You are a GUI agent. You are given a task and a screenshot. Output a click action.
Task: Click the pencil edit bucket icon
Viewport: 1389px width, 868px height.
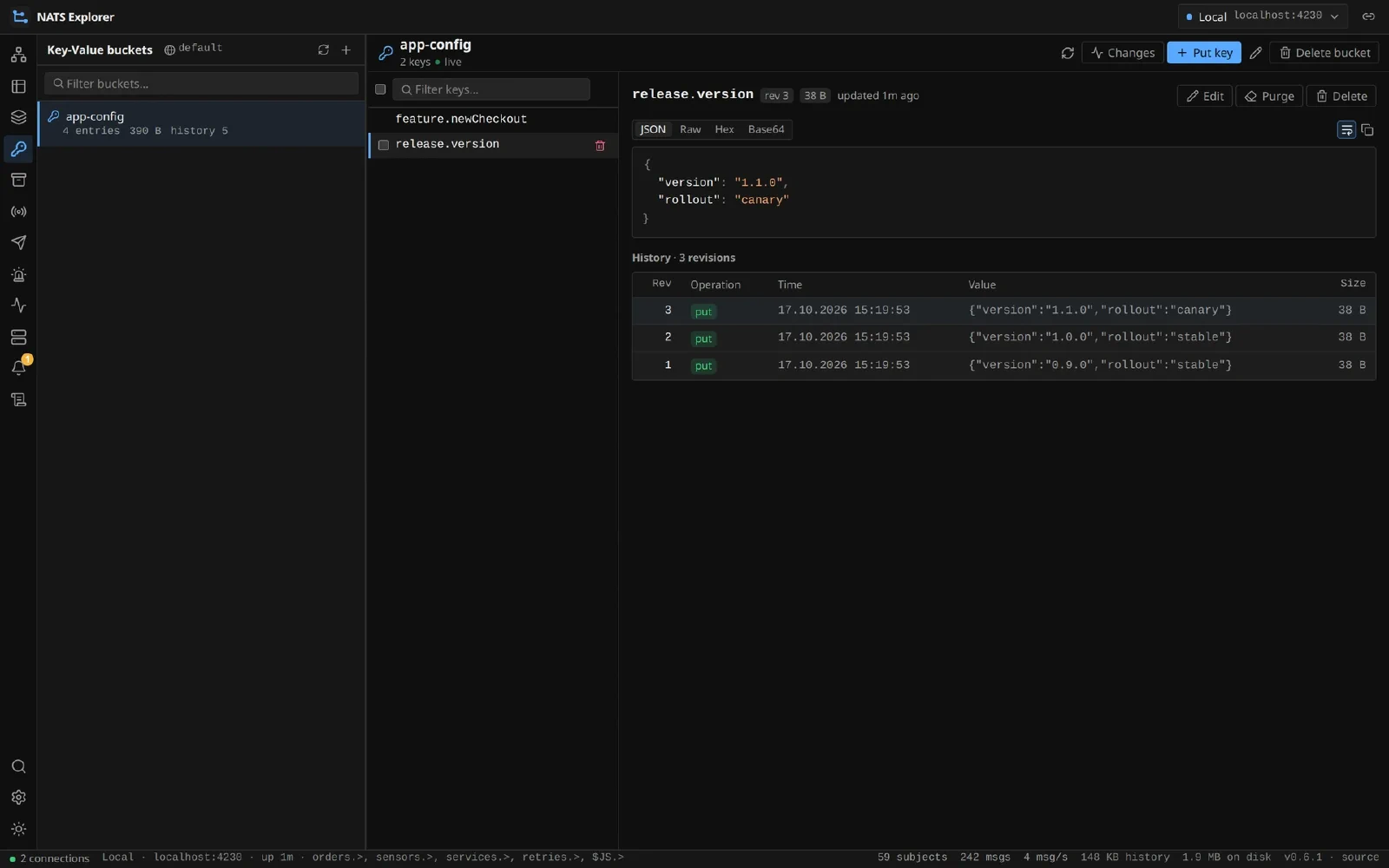click(1255, 53)
